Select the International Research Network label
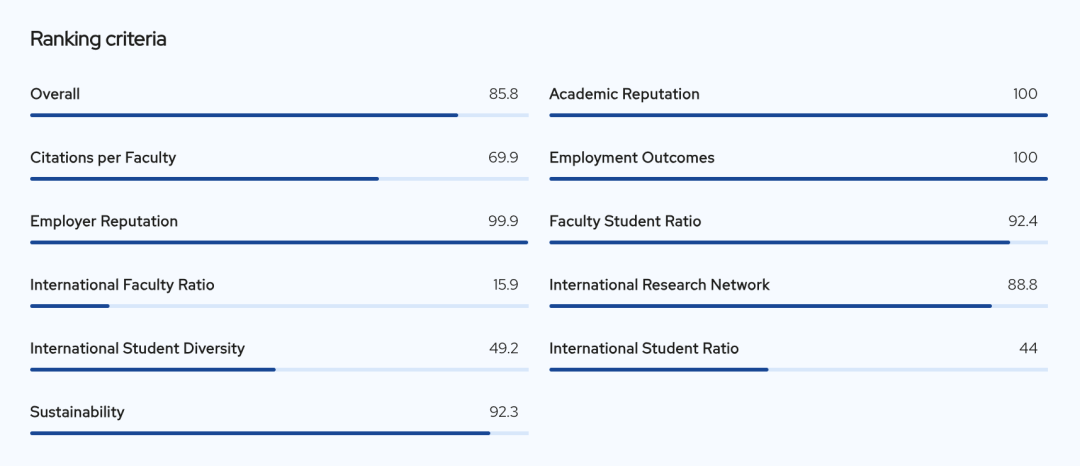1080x466 pixels. pos(659,285)
